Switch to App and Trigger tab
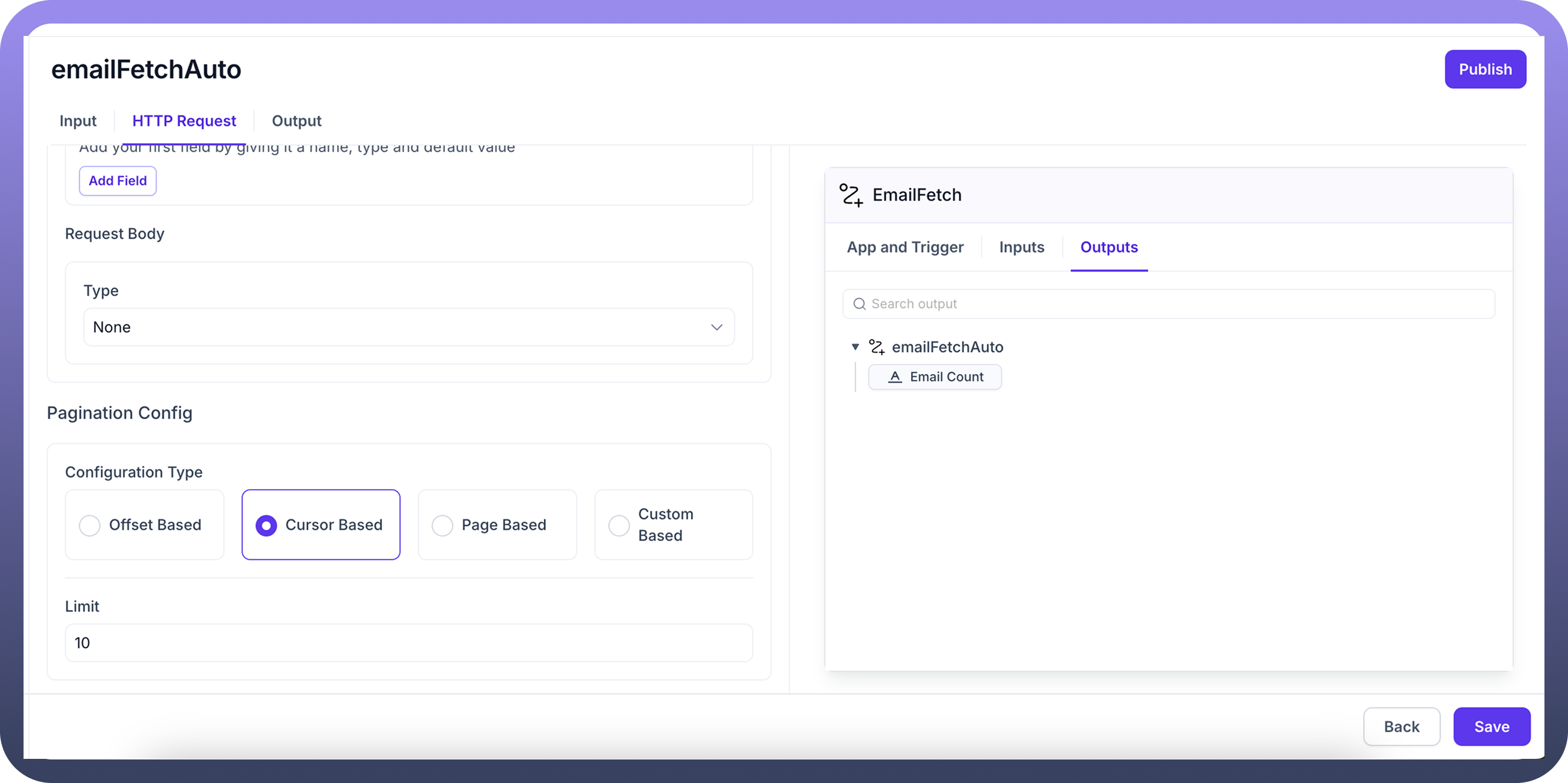This screenshot has width=1568, height=783. [905, 247]
